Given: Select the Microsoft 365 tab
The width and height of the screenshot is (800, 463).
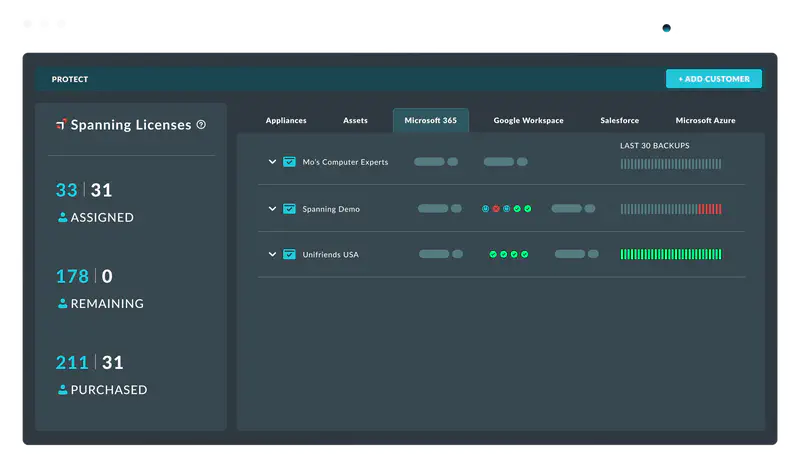Looking at the screenshot, I should click(431, 120).
